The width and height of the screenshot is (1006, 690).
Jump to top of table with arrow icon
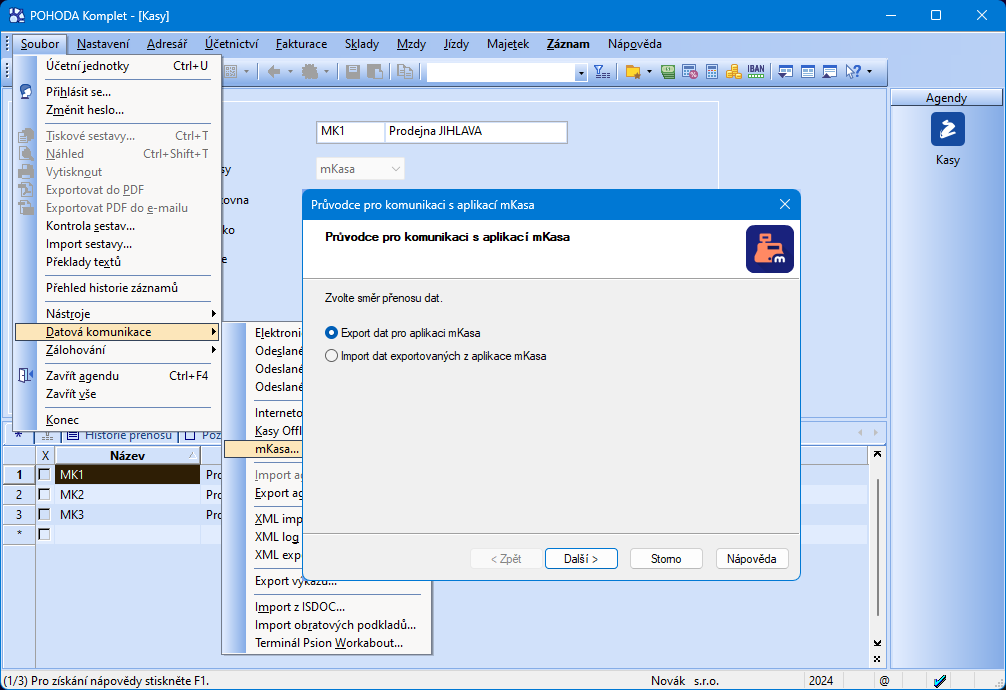pyautogui.click(x=877, y=454)
